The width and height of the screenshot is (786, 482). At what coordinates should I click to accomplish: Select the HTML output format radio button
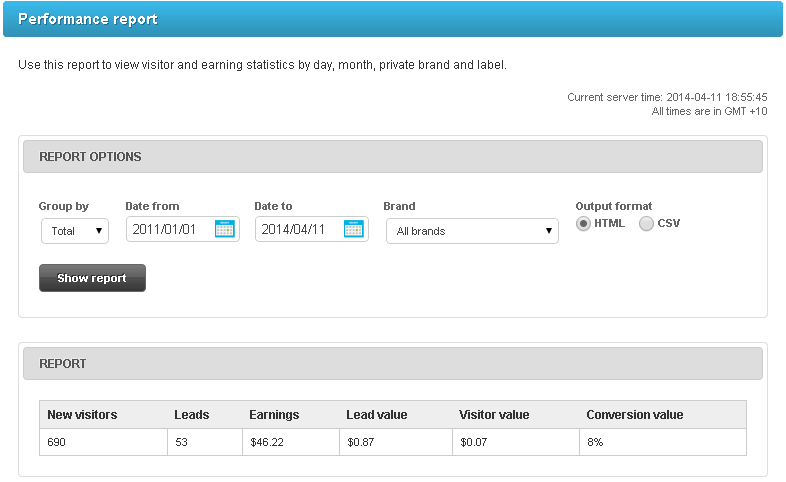pyautogui.click(x=582, y=223)
